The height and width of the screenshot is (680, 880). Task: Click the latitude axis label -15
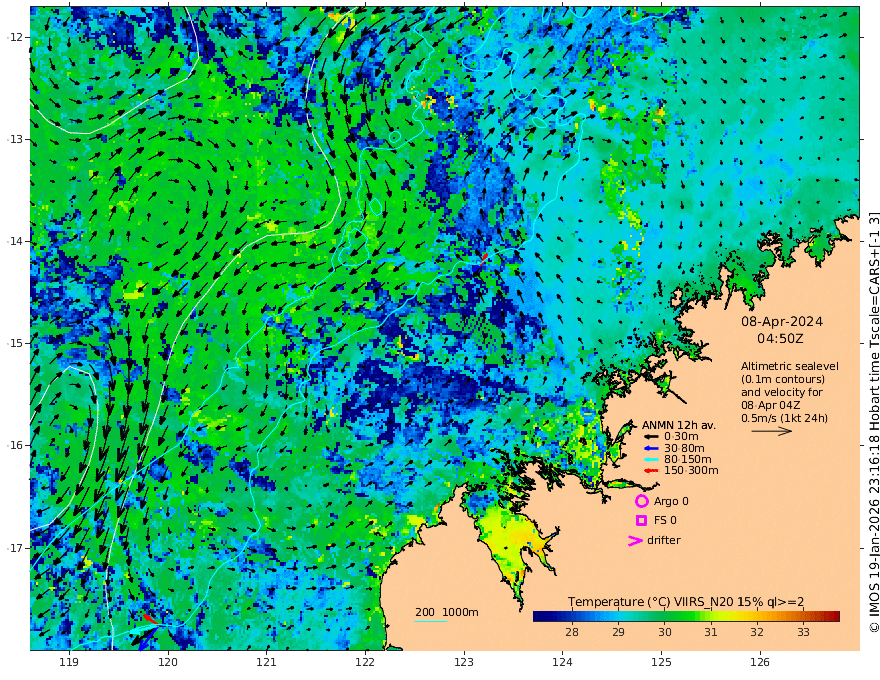click(15, 343)
